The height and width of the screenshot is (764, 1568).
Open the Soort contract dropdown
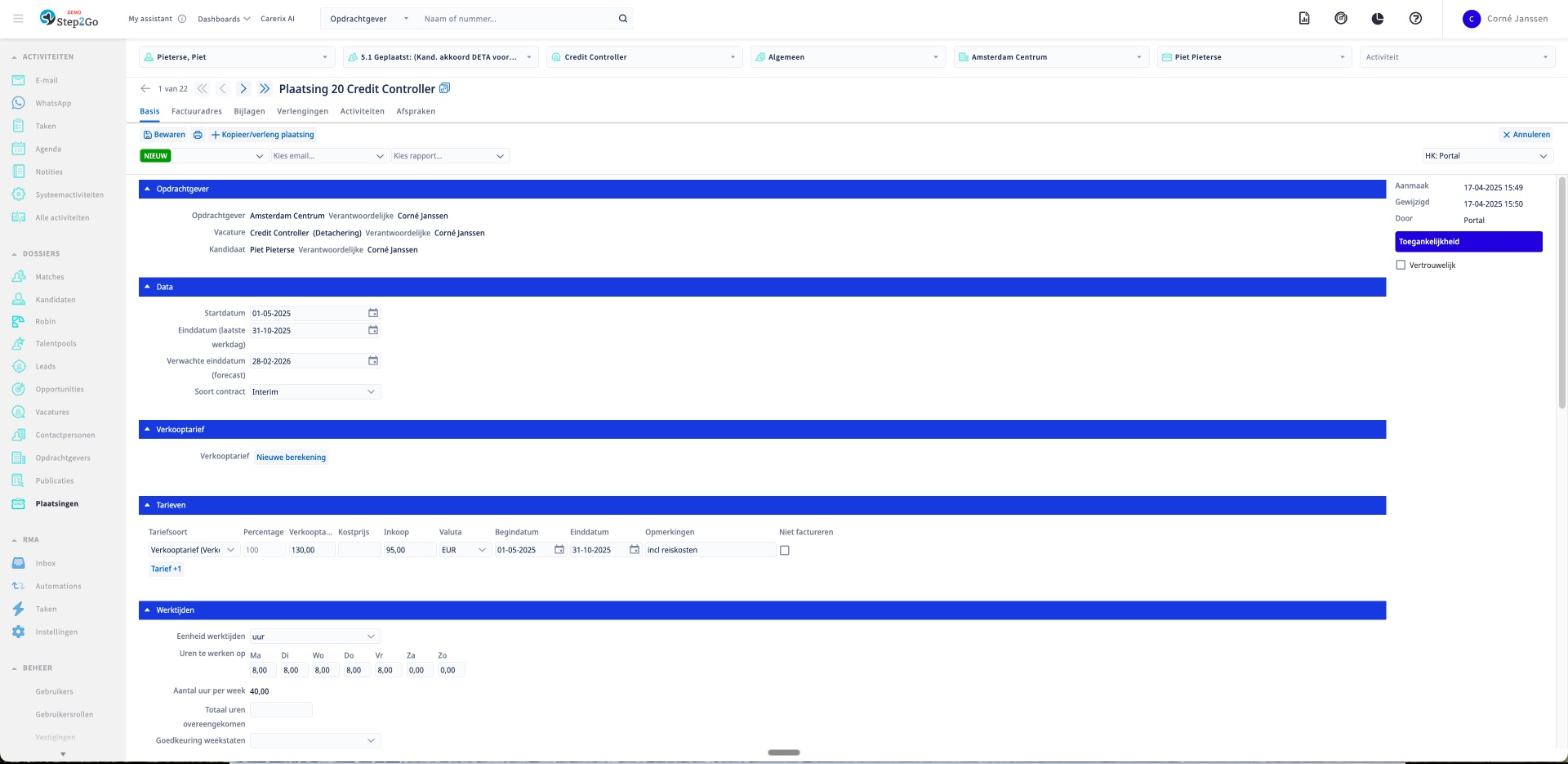[314, 392]
